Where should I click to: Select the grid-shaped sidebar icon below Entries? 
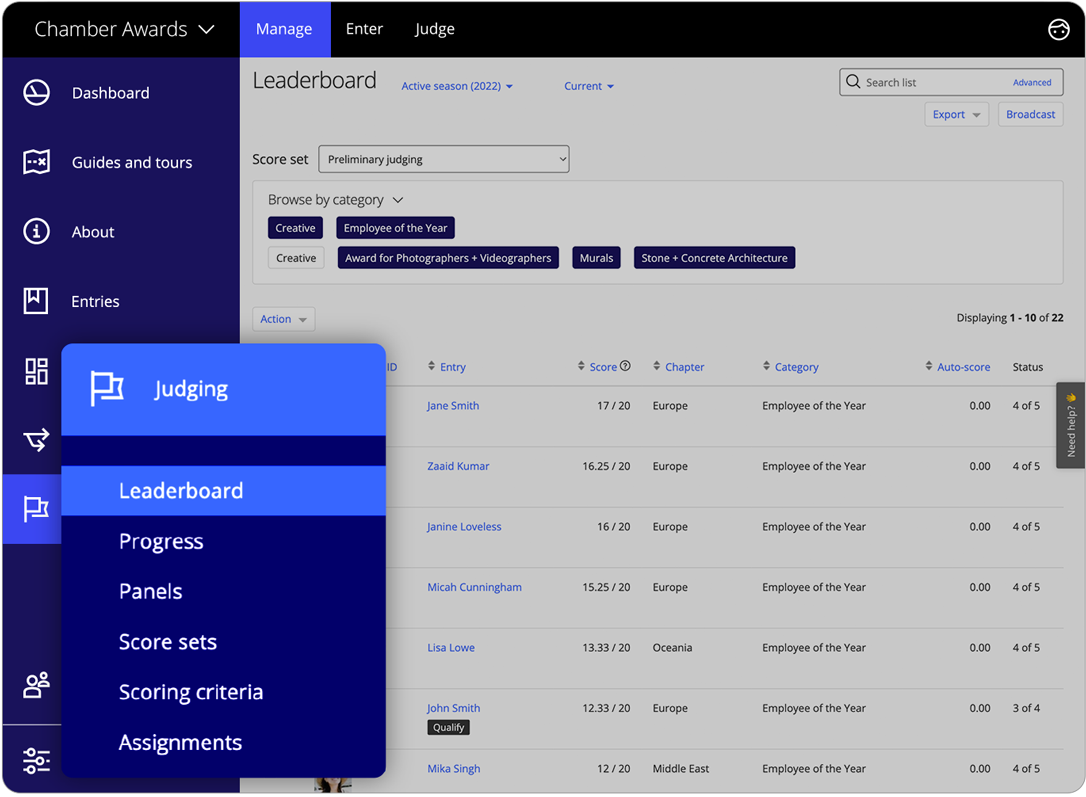tap(36, 371)
